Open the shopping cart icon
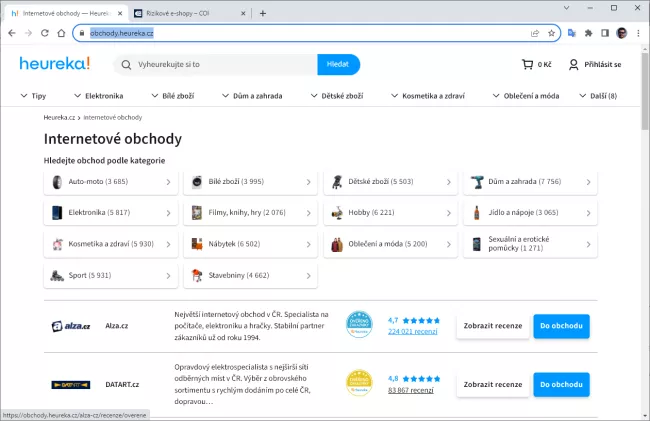This screenshot has width=650, height=421. click(527, 65)
